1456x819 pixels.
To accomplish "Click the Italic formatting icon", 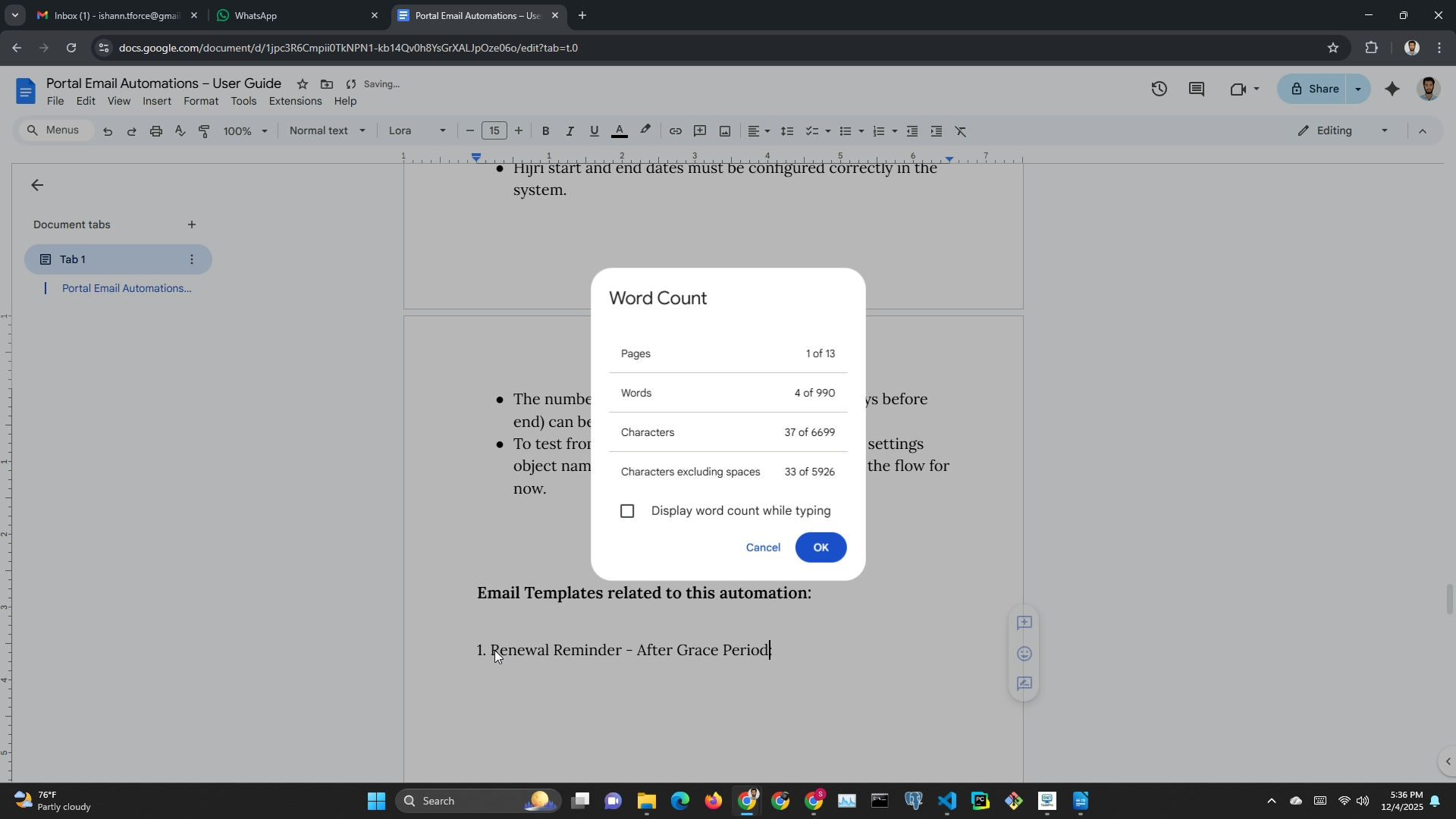I will [x=570, y=131].
